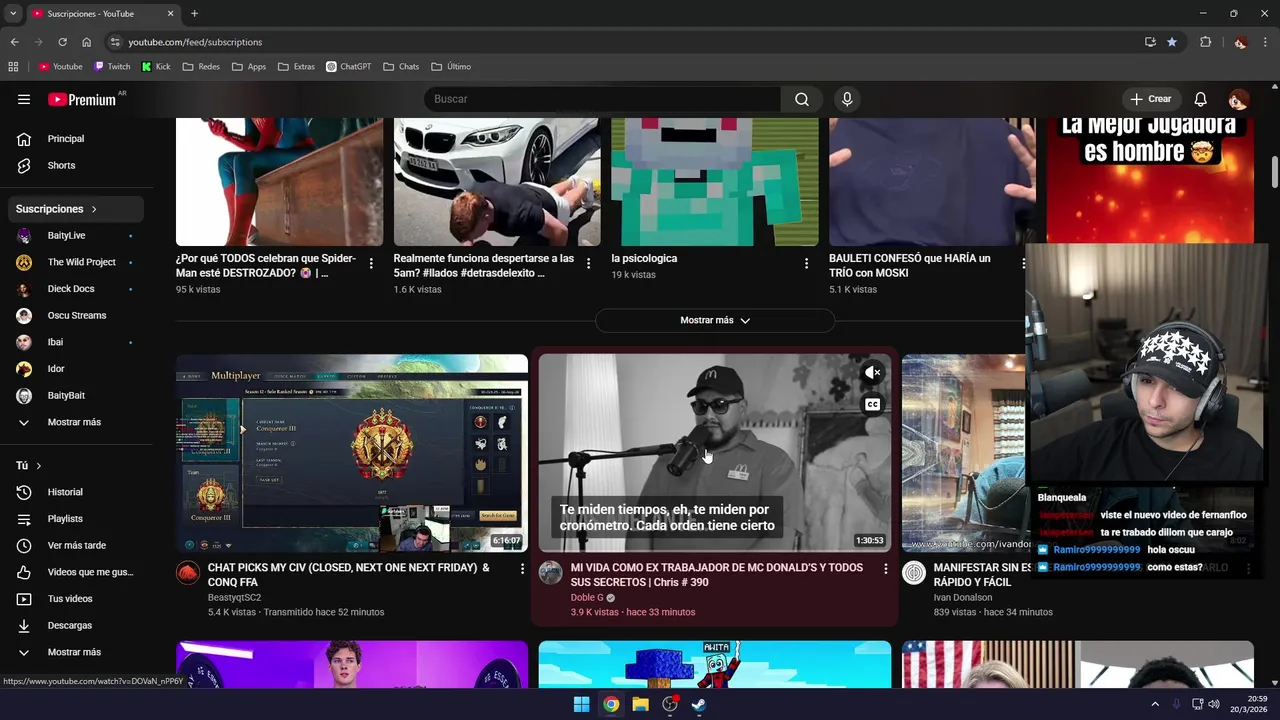1280x720 pixels.
Task: Open the BaityBait subscription
Action: pos(78,395)
